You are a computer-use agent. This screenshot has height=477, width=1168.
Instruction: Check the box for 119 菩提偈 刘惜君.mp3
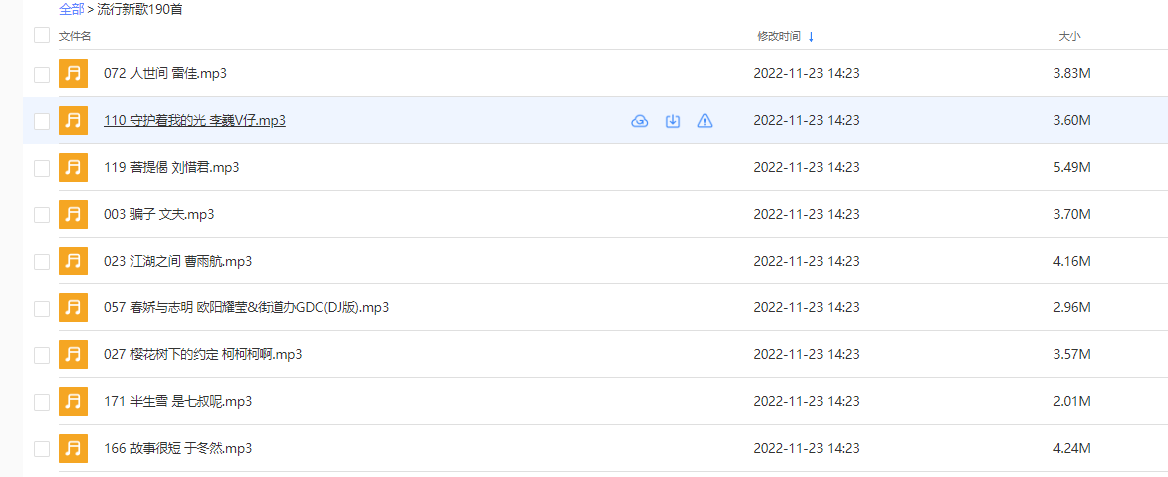[42, 168]
